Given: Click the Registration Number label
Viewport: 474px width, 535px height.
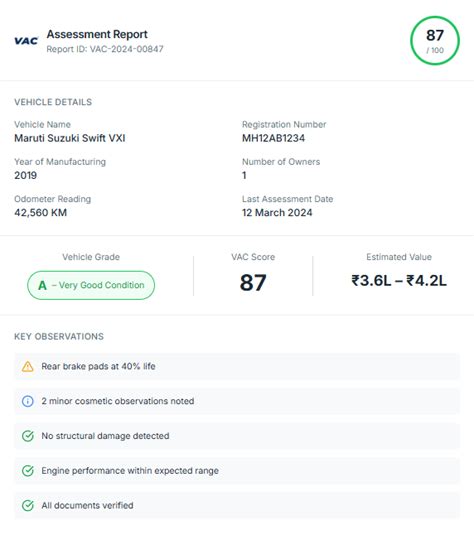Looking at the screenshot, I should (x=284, y=125).
